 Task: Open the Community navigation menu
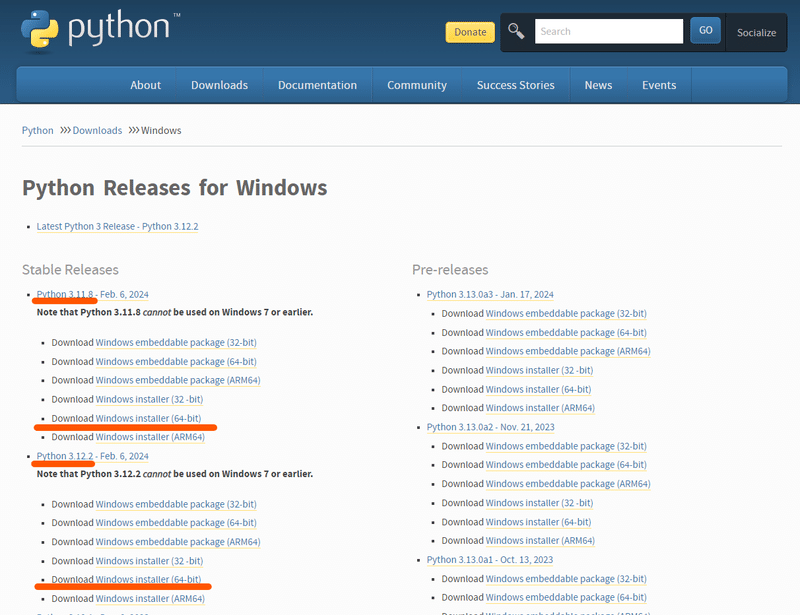[x=417, y=85]
